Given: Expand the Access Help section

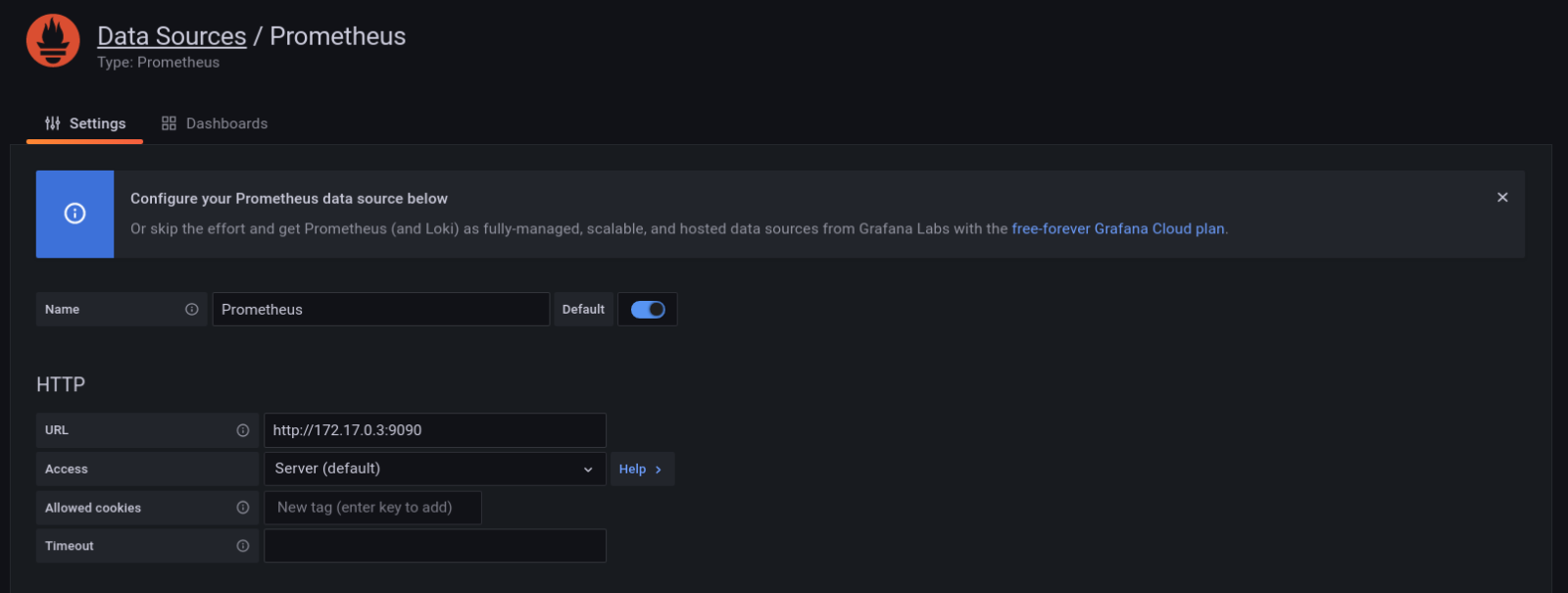Looking at the screenshot, I should click(x=642, y=469).
